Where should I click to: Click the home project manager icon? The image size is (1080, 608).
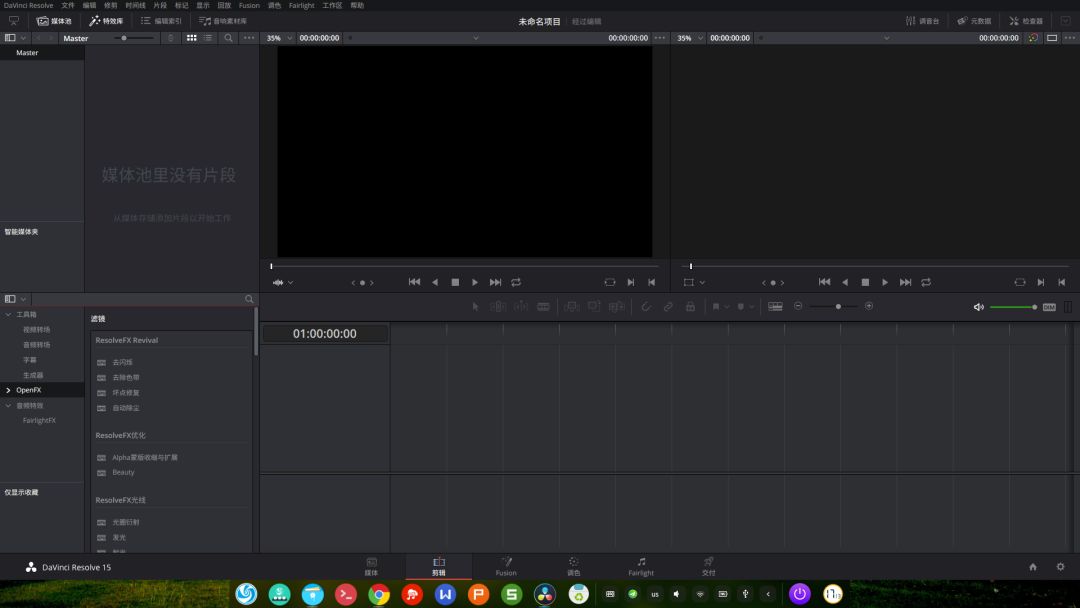point(1033,567)
